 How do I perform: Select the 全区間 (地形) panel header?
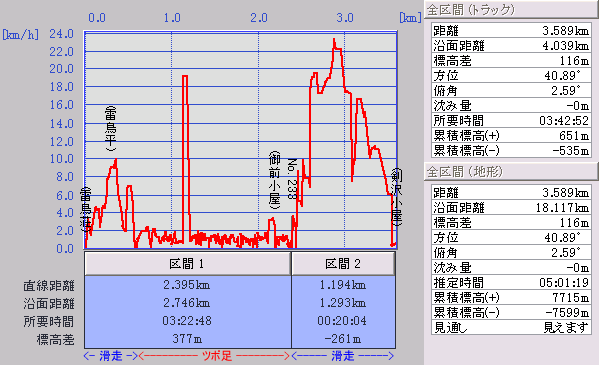click(x=511, y=172)
